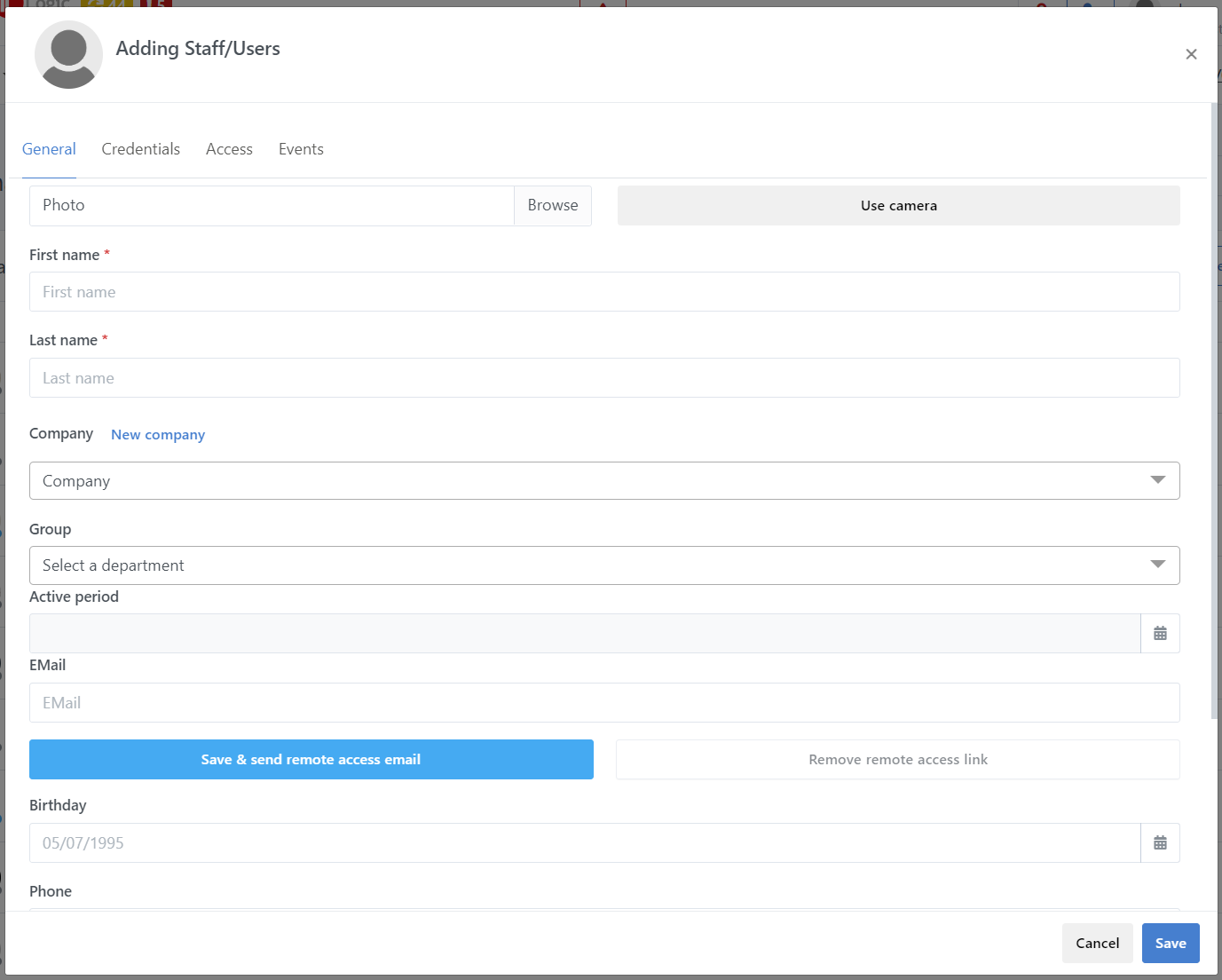Select the General tab

[49, 149]
